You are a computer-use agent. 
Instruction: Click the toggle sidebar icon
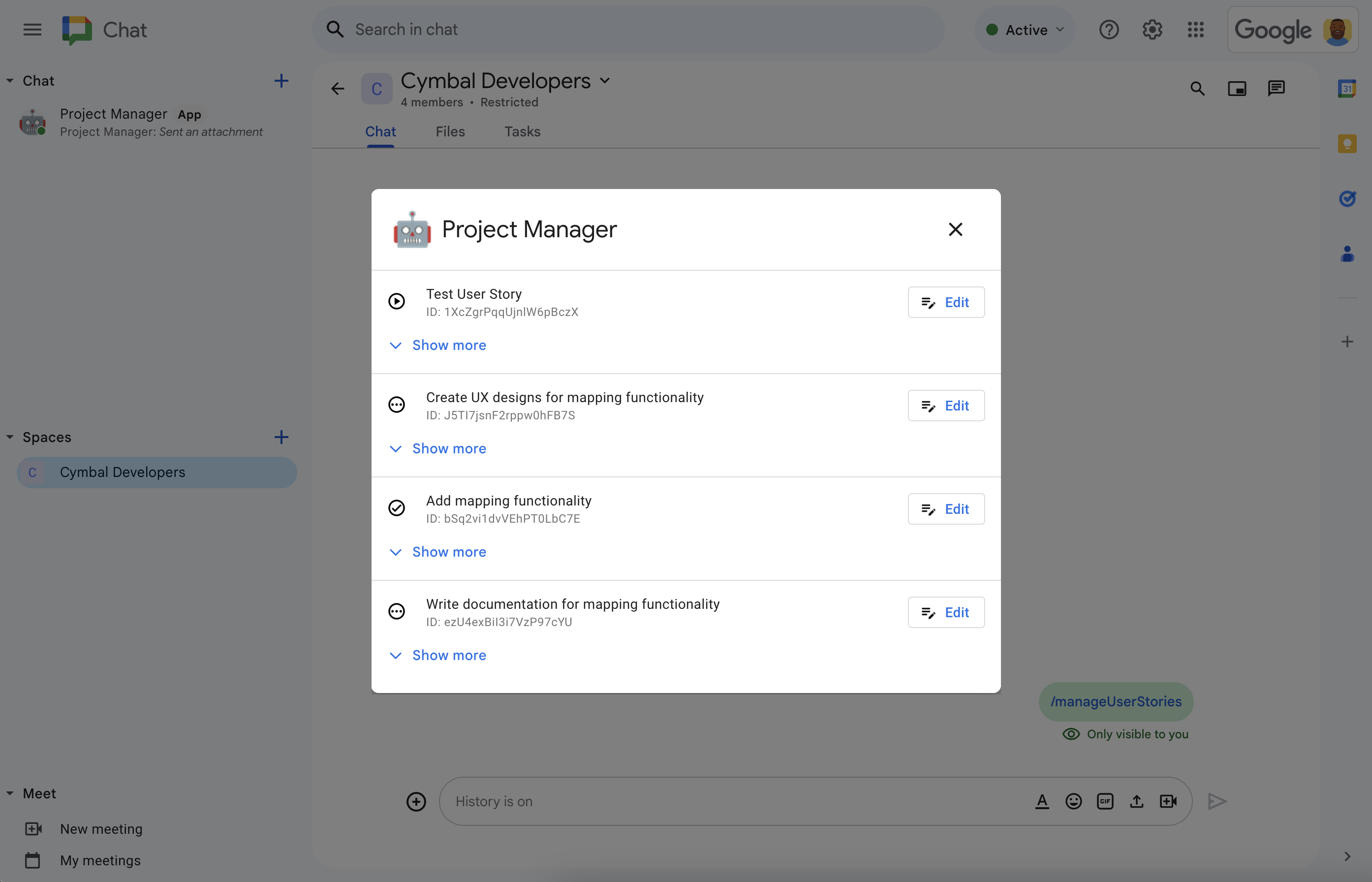[x=33, y=29]
